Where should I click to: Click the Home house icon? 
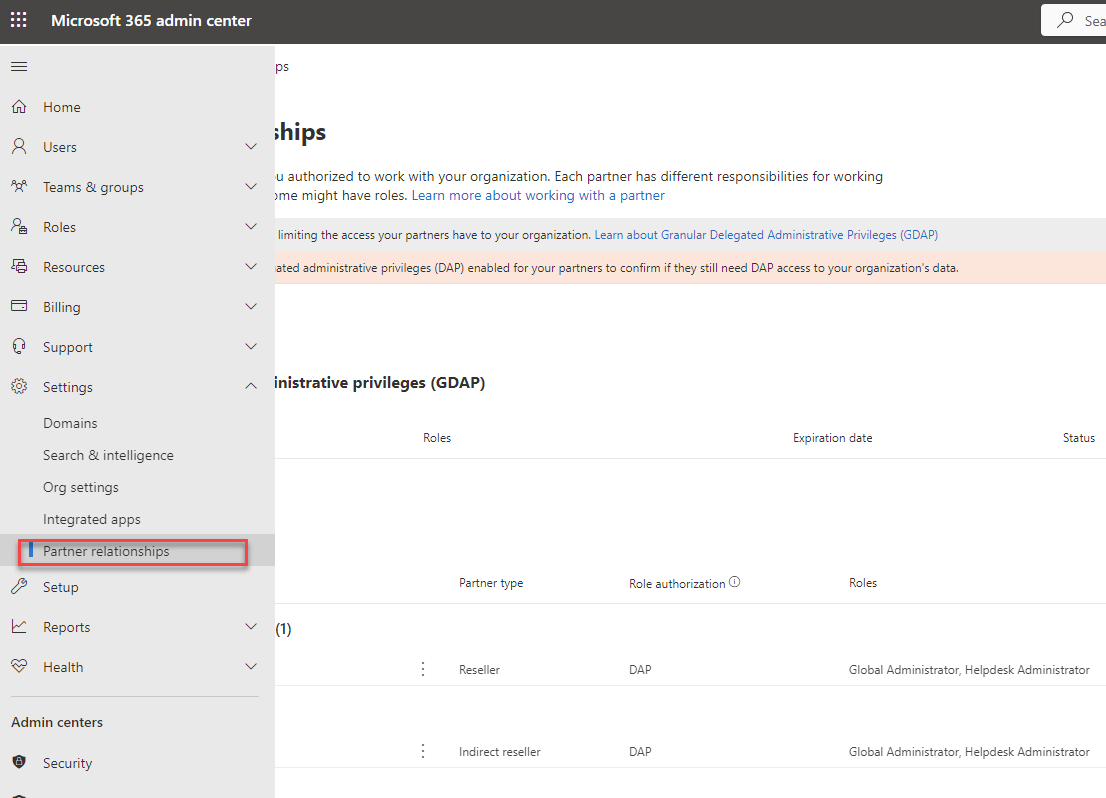click(x=19, y=107)
